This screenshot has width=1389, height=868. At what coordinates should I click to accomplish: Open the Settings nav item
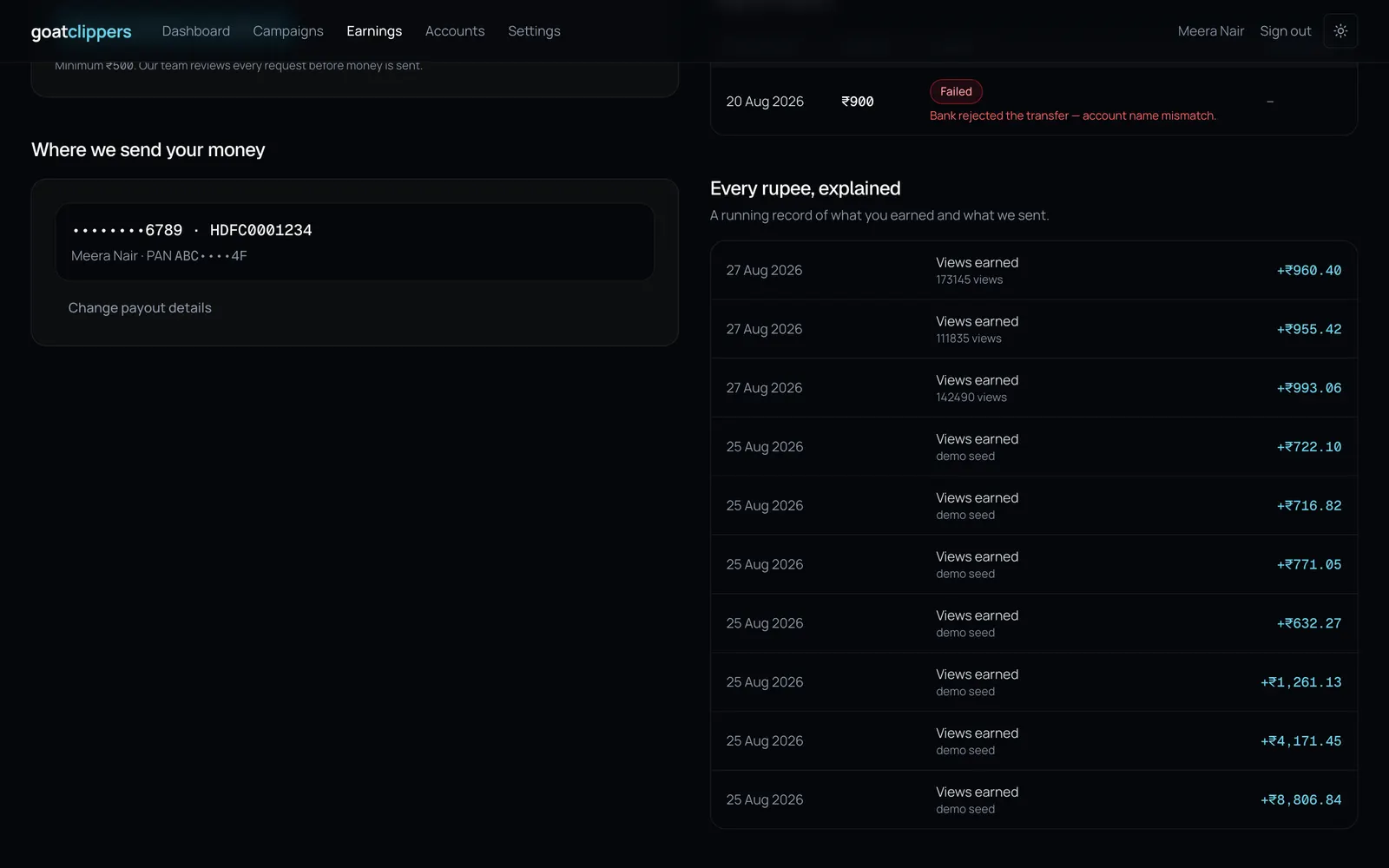pyautogui.click(x=534, y=31)
